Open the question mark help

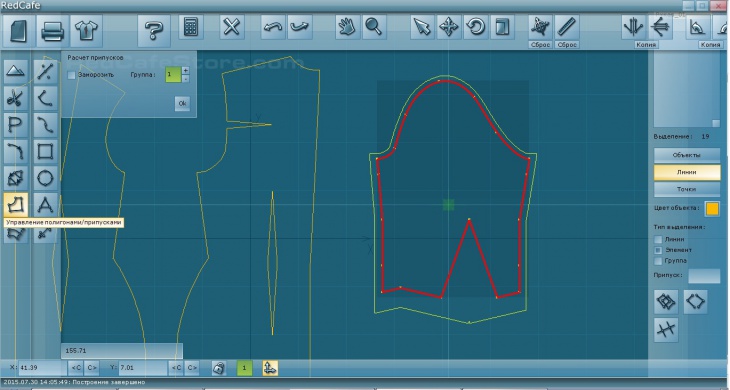154,32
